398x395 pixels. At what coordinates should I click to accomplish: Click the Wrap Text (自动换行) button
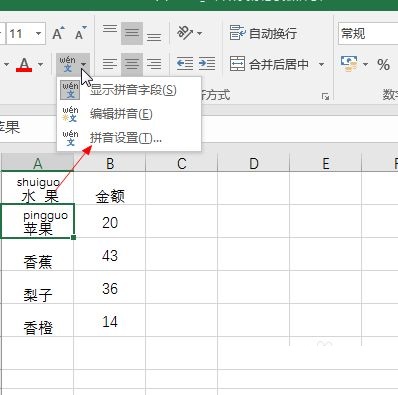click(x=263, y=33)
